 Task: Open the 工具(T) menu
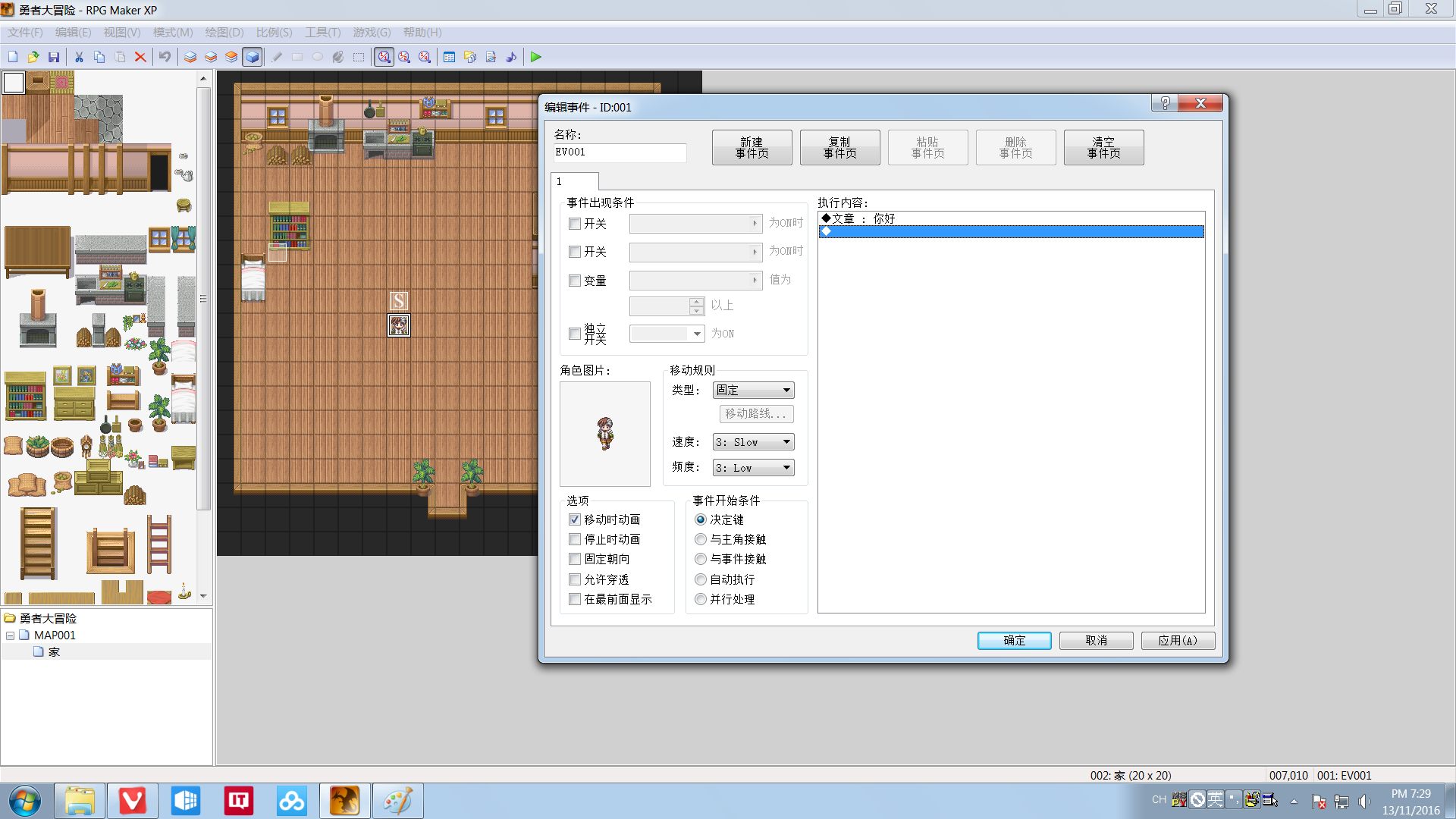(x=322, y=33)
